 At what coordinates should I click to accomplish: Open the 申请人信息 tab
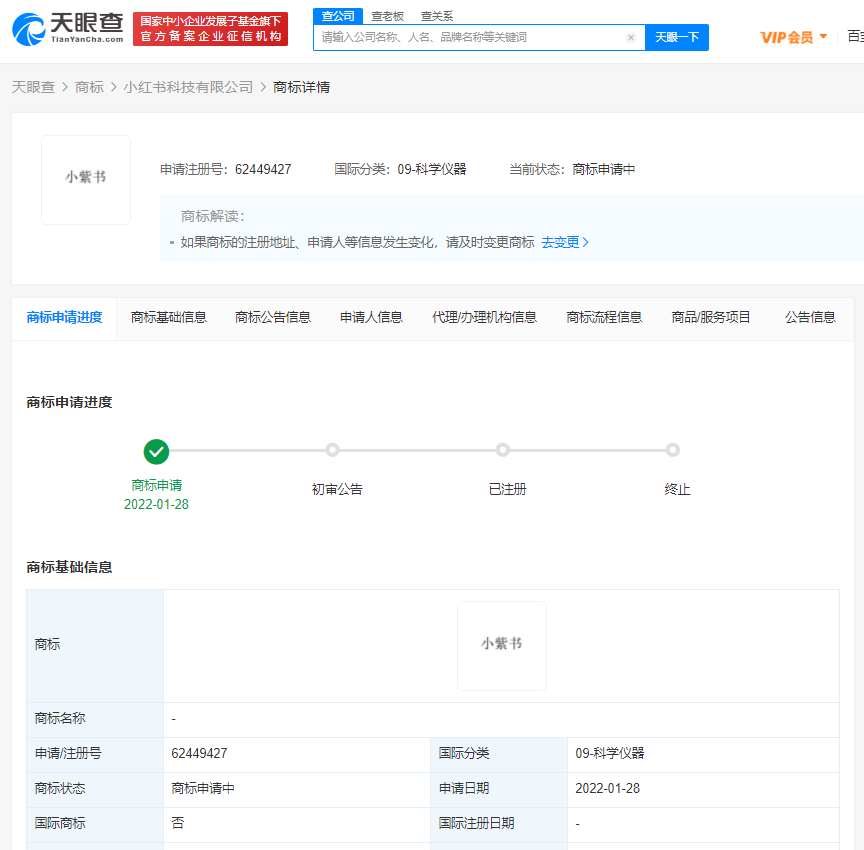(x=370, y=315)
